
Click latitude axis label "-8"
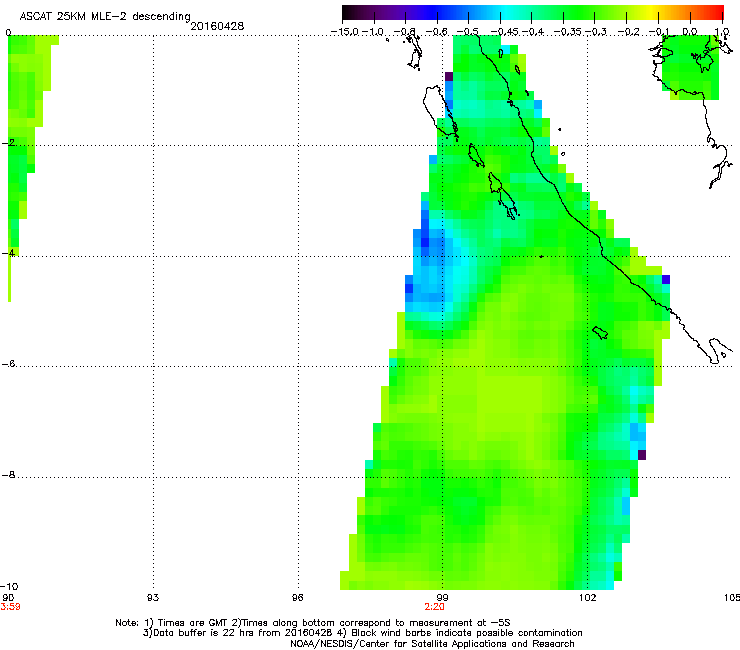[x=8, y=475]
